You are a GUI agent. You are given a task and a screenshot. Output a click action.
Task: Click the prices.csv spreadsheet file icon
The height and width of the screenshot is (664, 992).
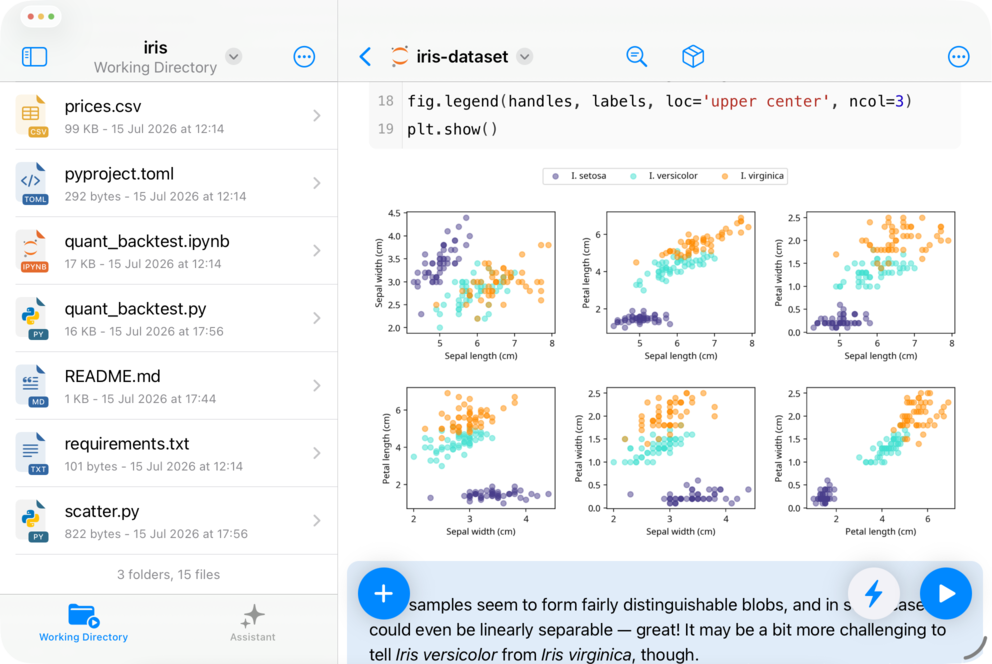pos(32,116)
